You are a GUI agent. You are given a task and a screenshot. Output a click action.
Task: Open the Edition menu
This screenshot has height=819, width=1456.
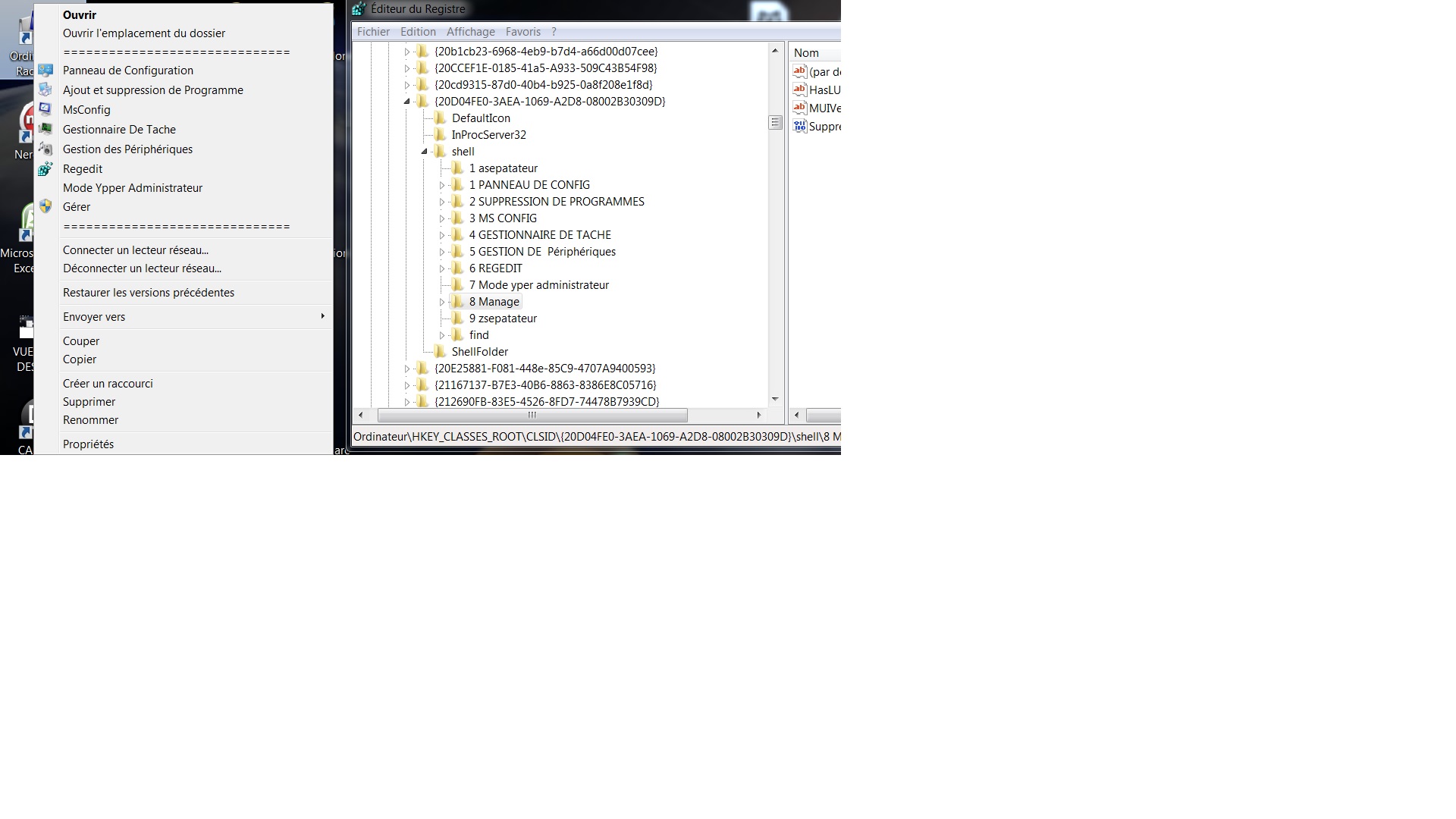click(x=418, y=32)
